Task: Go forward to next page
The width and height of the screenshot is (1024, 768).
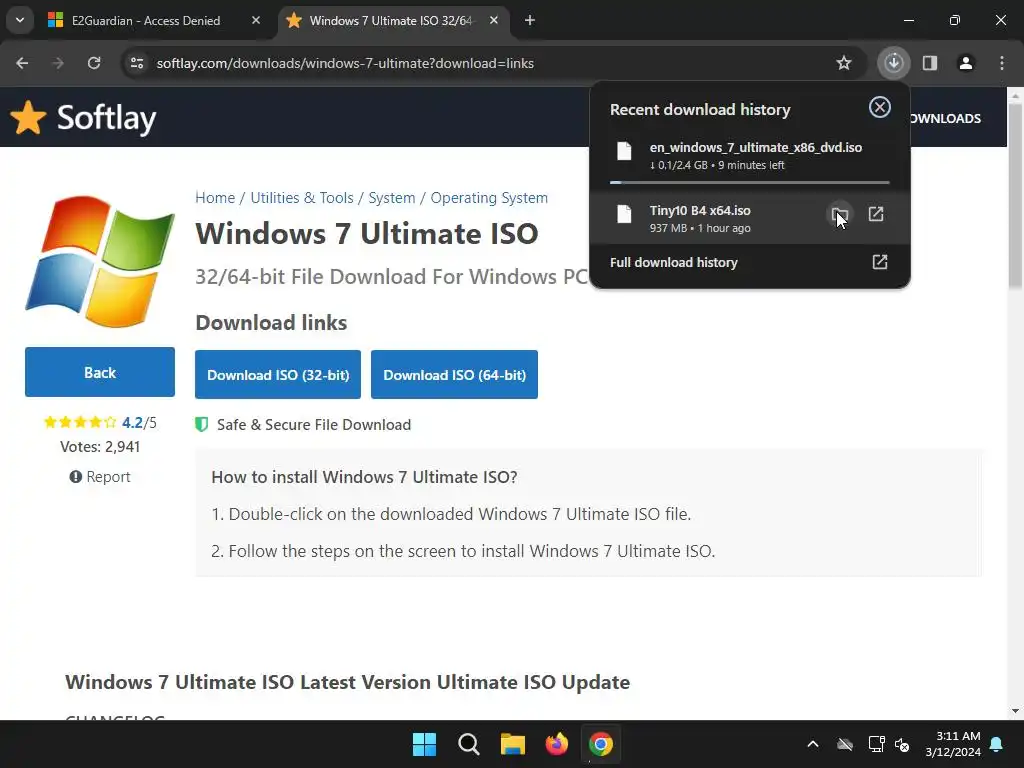Action: [58, 63]
